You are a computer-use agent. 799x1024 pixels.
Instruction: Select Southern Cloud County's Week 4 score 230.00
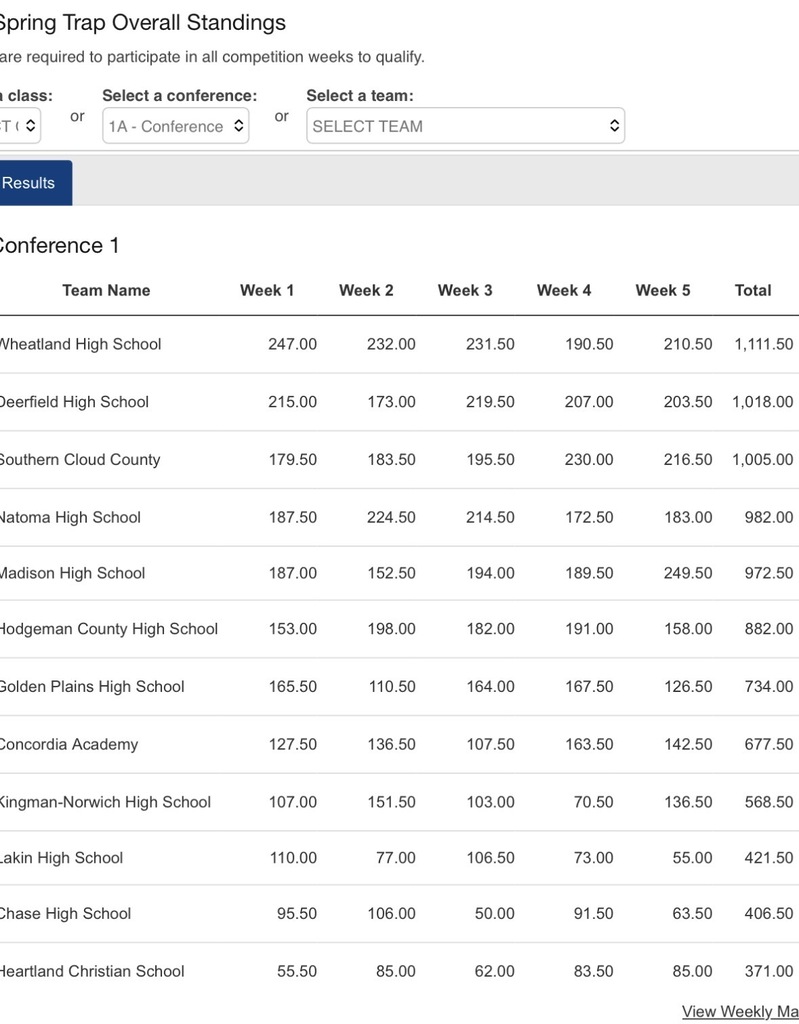(x=589, y=459)
